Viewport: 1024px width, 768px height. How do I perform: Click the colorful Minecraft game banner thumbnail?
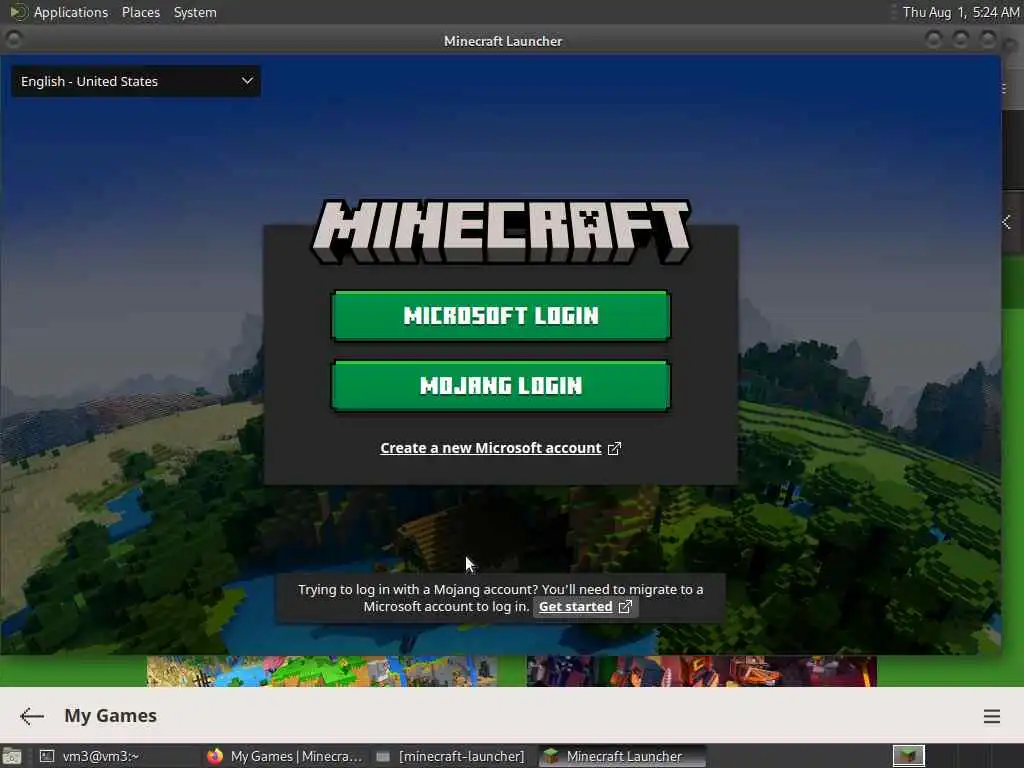coord(322,671)
